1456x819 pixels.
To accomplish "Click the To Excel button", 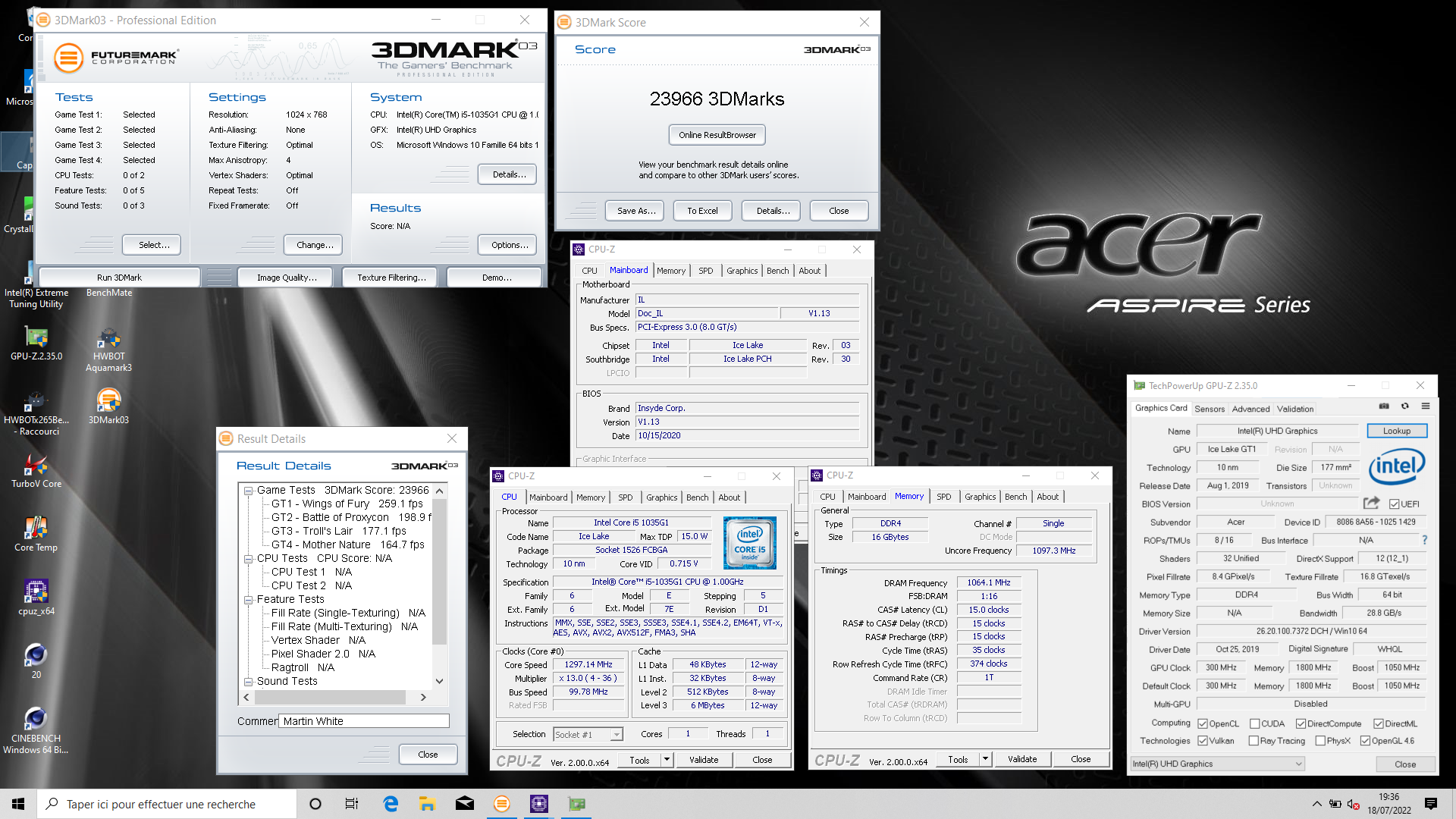I will (702, 211).
